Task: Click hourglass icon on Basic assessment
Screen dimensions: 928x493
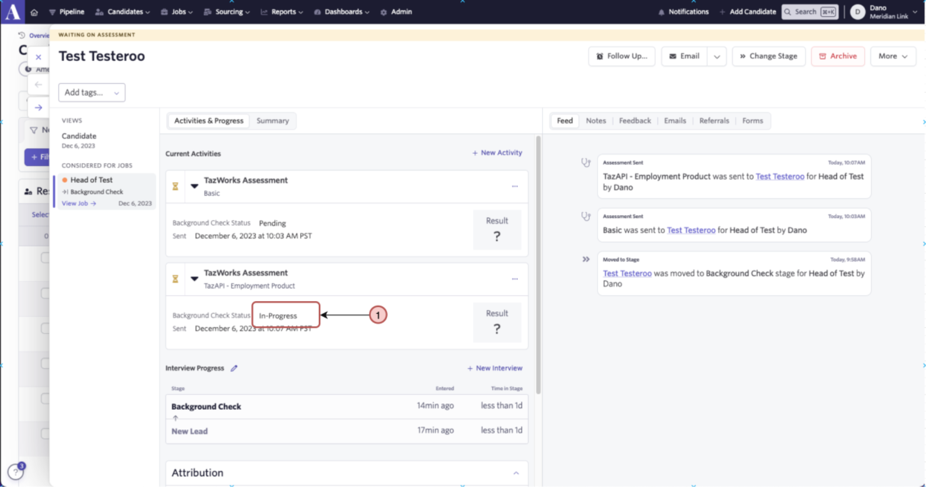Action: [175, 186]
